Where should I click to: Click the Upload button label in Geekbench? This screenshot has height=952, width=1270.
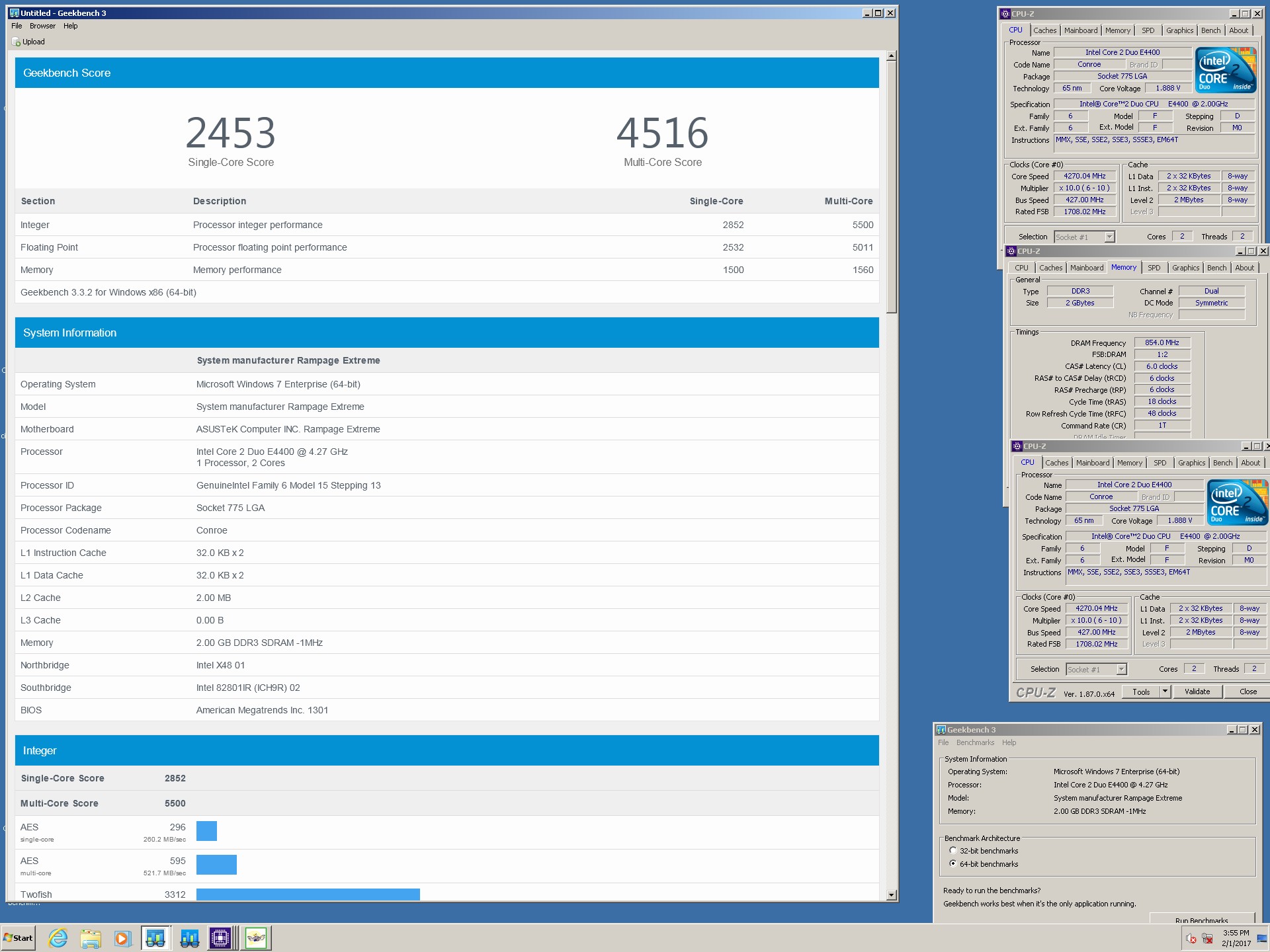click(34, 42)
